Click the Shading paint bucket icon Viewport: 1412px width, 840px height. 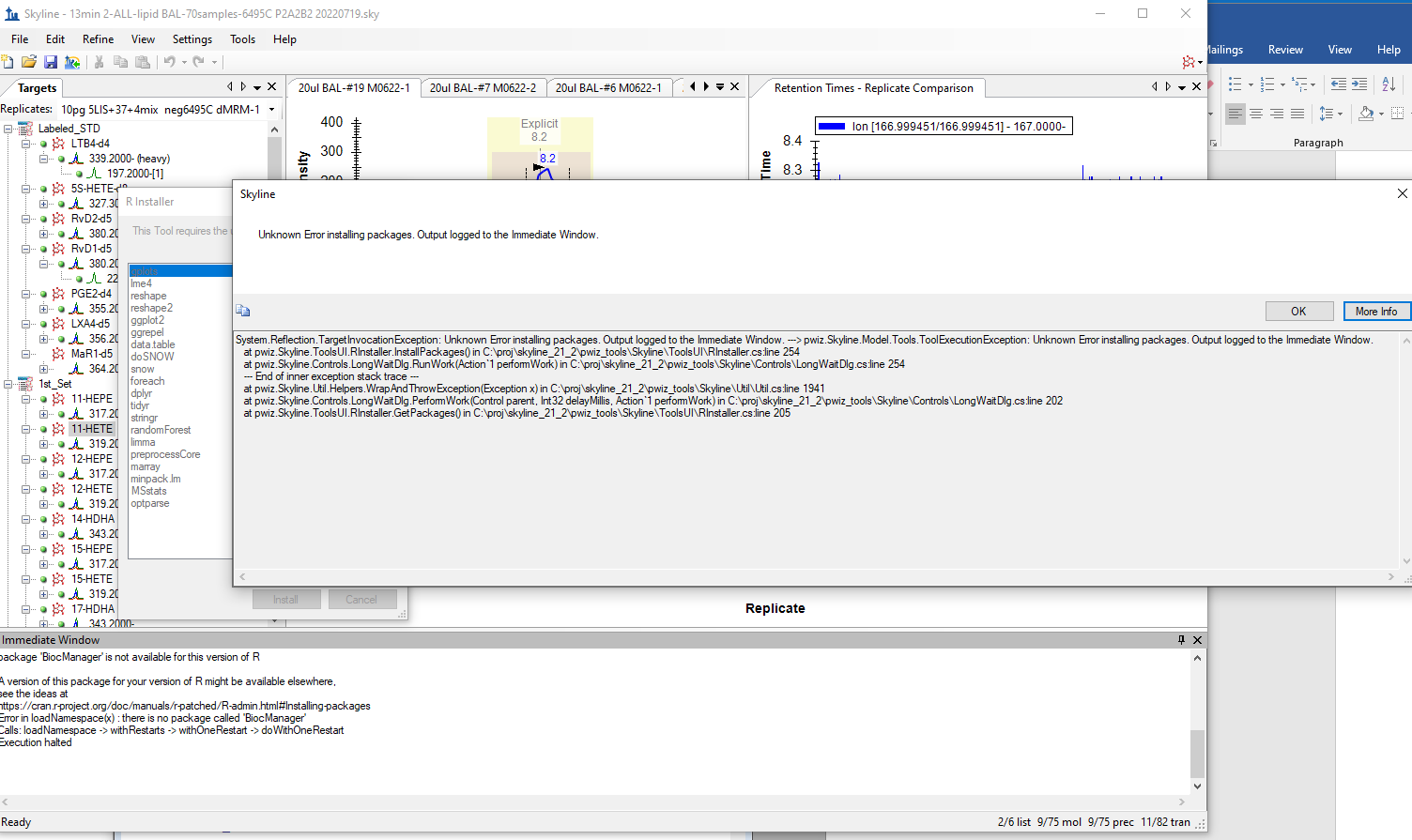1366,114
